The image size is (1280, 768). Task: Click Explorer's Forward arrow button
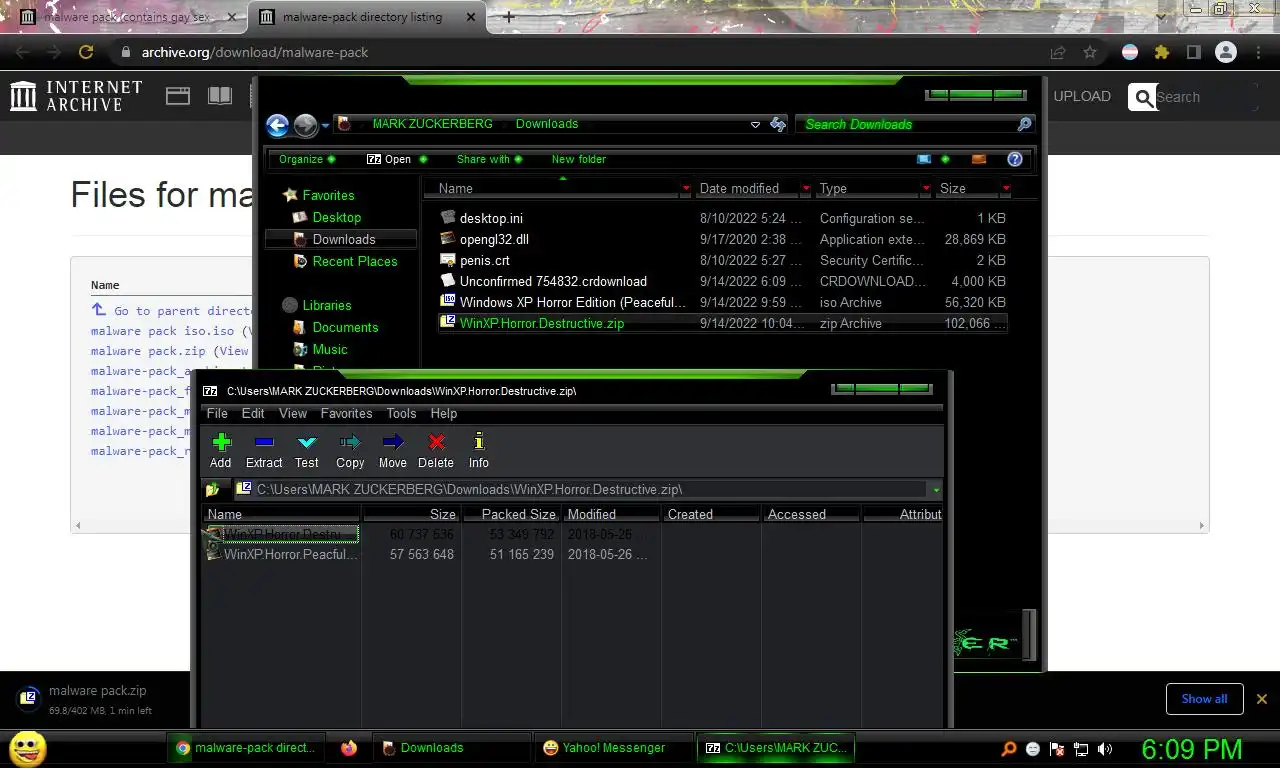point(306,125)
